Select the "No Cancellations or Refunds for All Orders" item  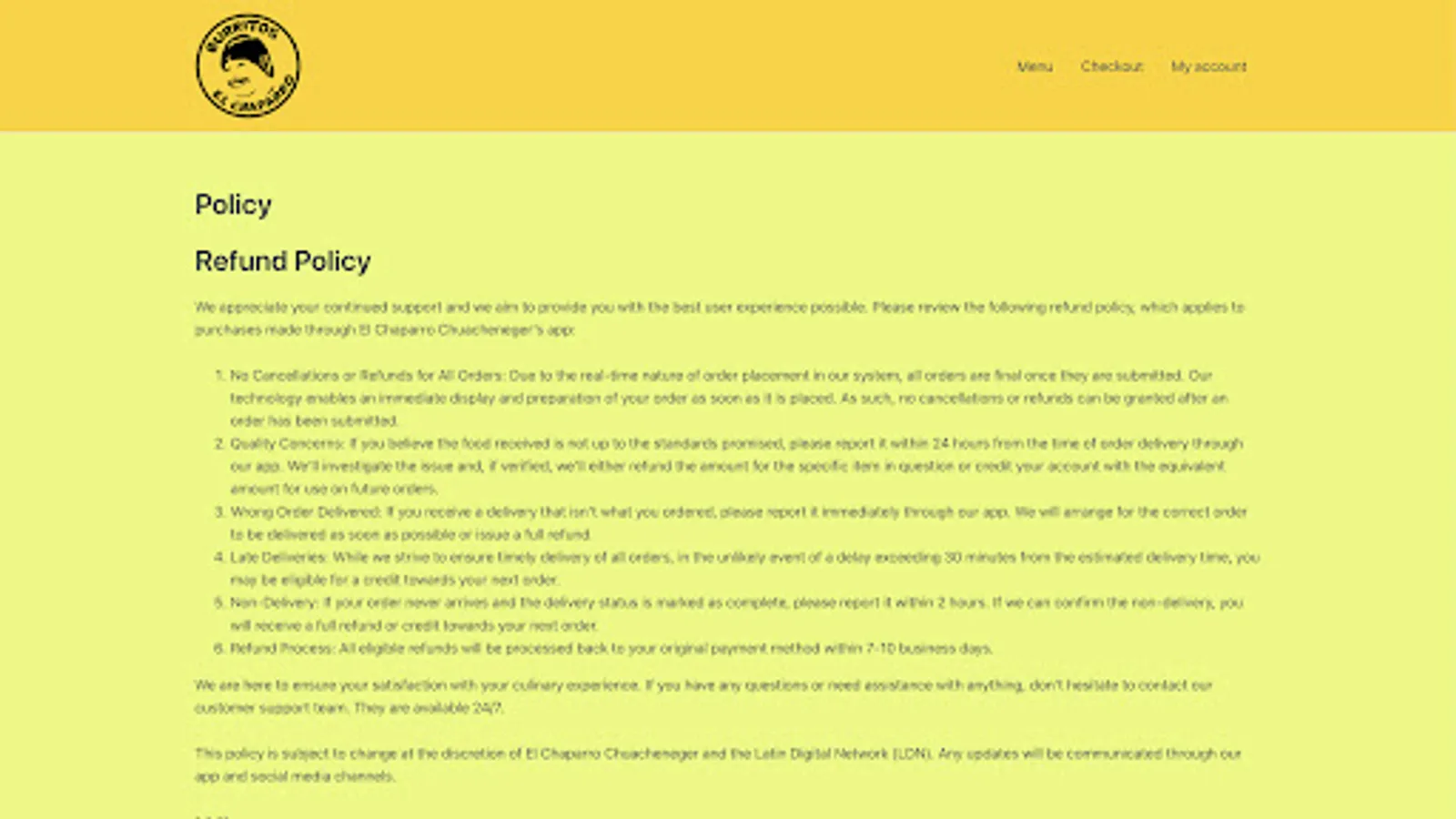click(729, 398)
